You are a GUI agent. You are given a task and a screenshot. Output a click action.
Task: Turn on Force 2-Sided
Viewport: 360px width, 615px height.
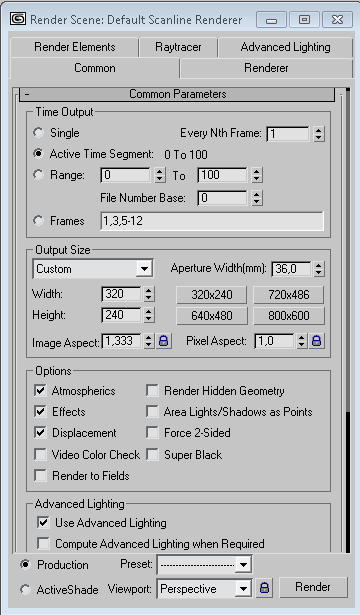coord(152,433)
